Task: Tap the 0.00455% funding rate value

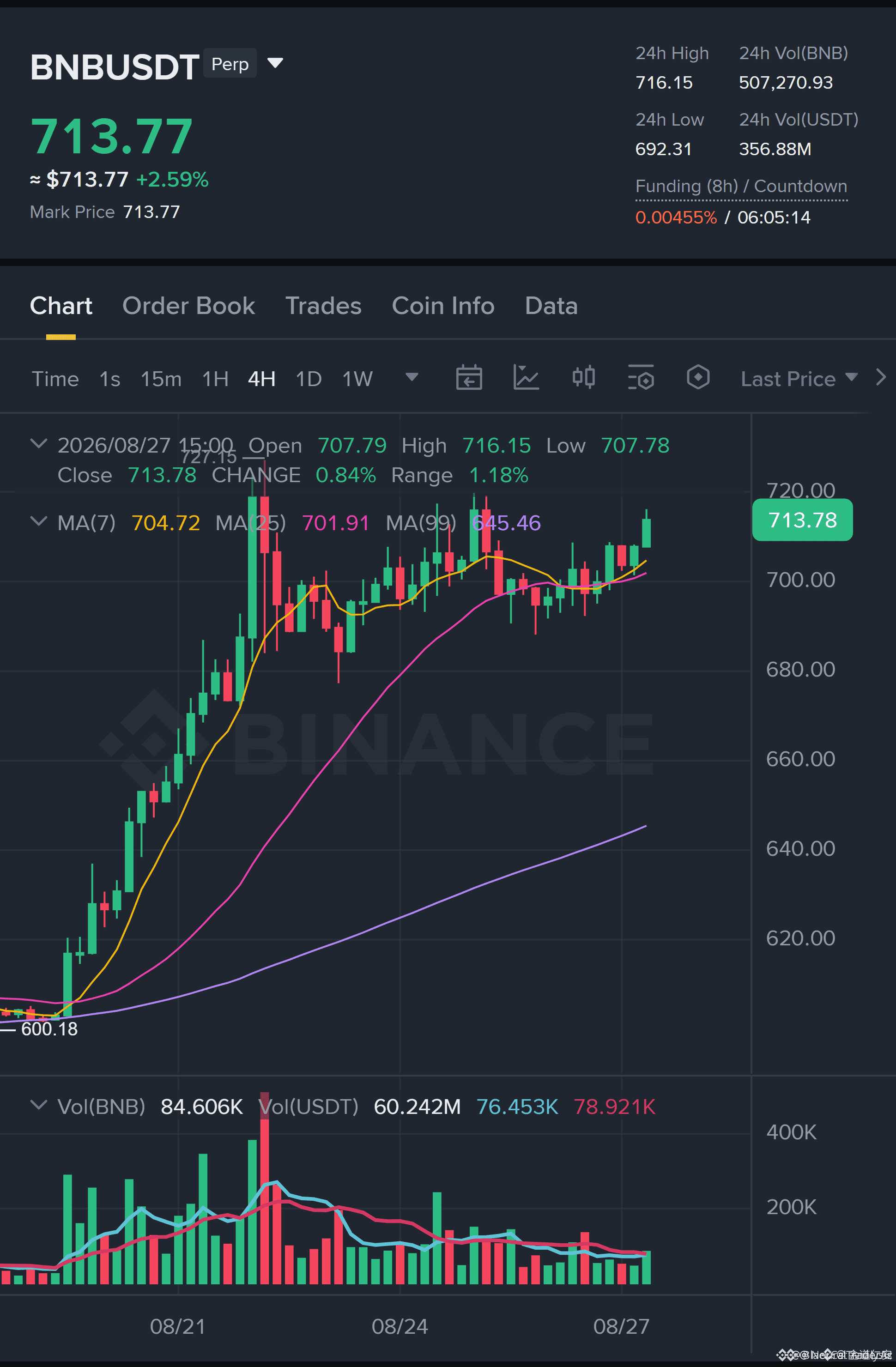Action: pyautogui.click(x=676, y=217)
